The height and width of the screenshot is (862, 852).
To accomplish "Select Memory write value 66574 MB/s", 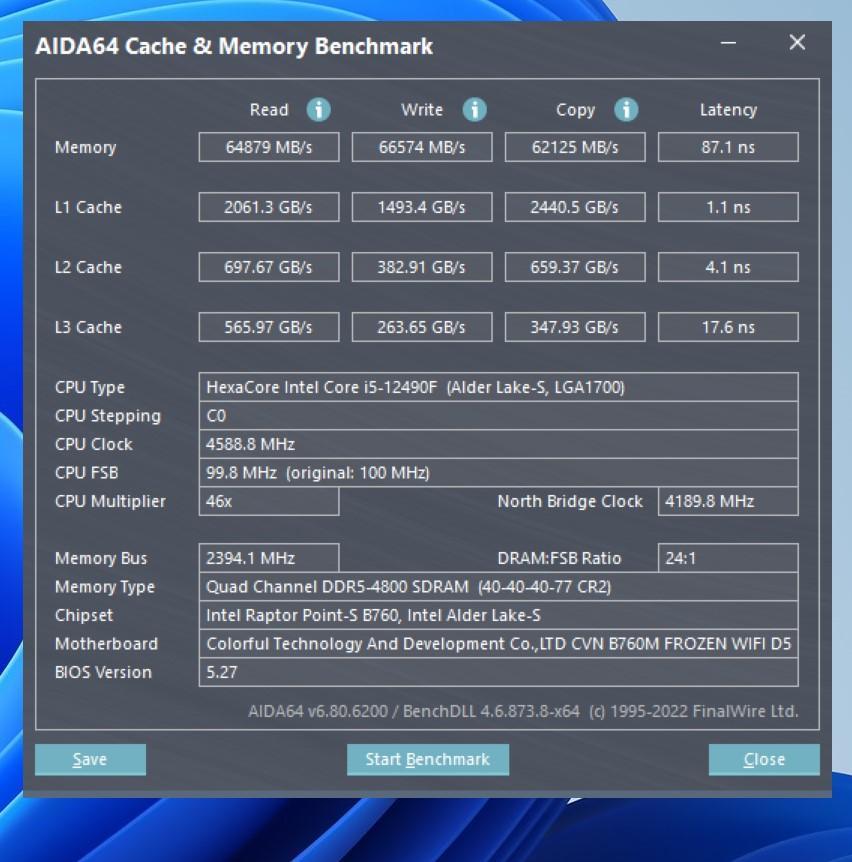I will [422, 147].
